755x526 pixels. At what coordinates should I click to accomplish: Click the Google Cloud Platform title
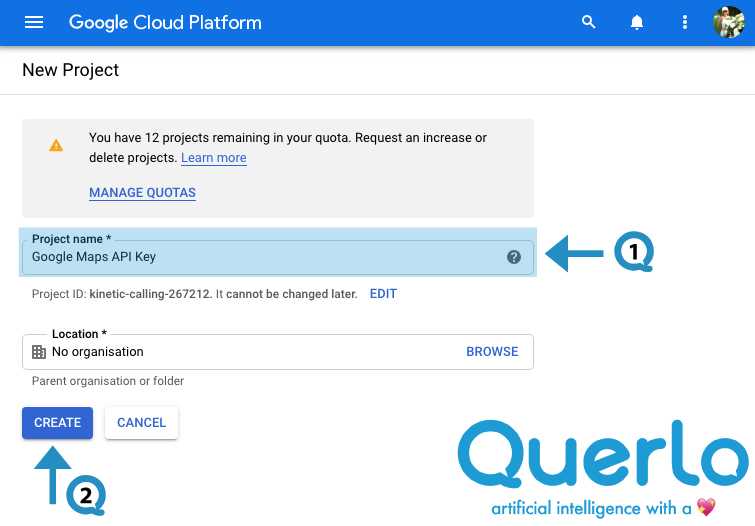pyautogui.click(x=165, y=23)
